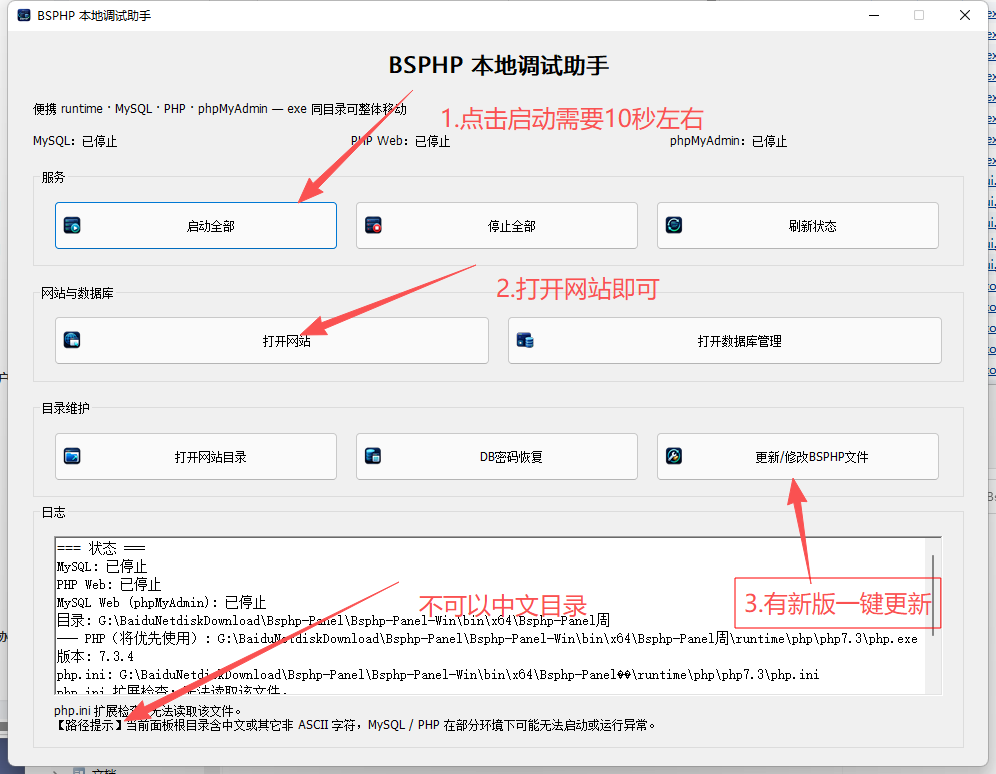996x774 pixels.
Task: Close the BSPHP window
Action: pyautogui.click(x=965, y=15)
